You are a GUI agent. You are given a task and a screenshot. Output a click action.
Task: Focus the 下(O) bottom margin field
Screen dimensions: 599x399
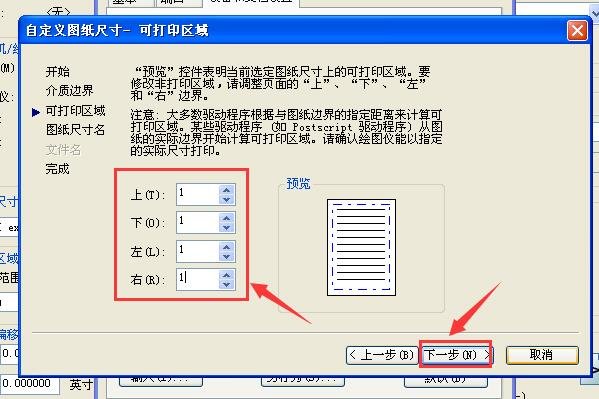pyautogui.click(x=198, y=223)
